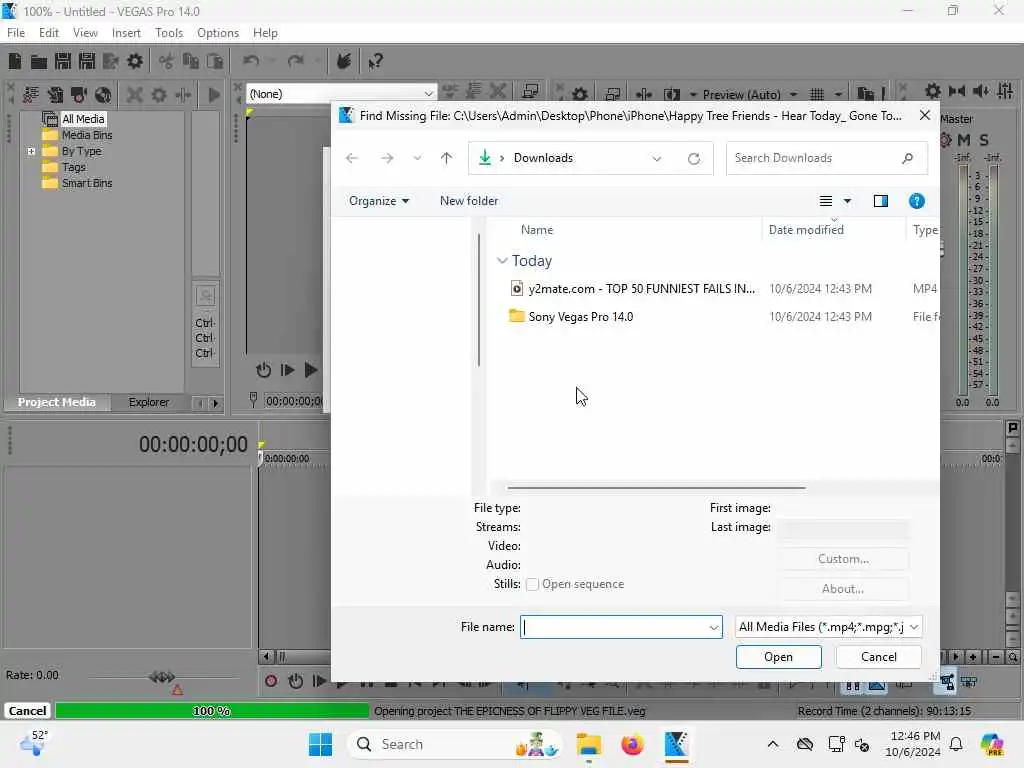Click the Up one level arrow in dialog
Viewport: 1024px width, 768px height.
click(x=446, y=158)
